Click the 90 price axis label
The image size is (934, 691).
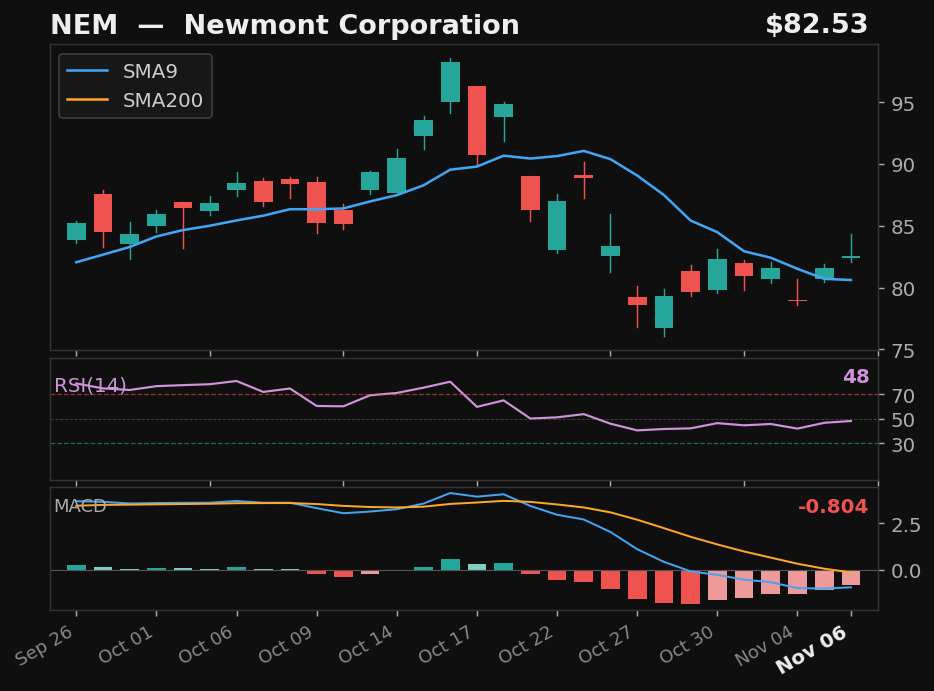(902, 166)
